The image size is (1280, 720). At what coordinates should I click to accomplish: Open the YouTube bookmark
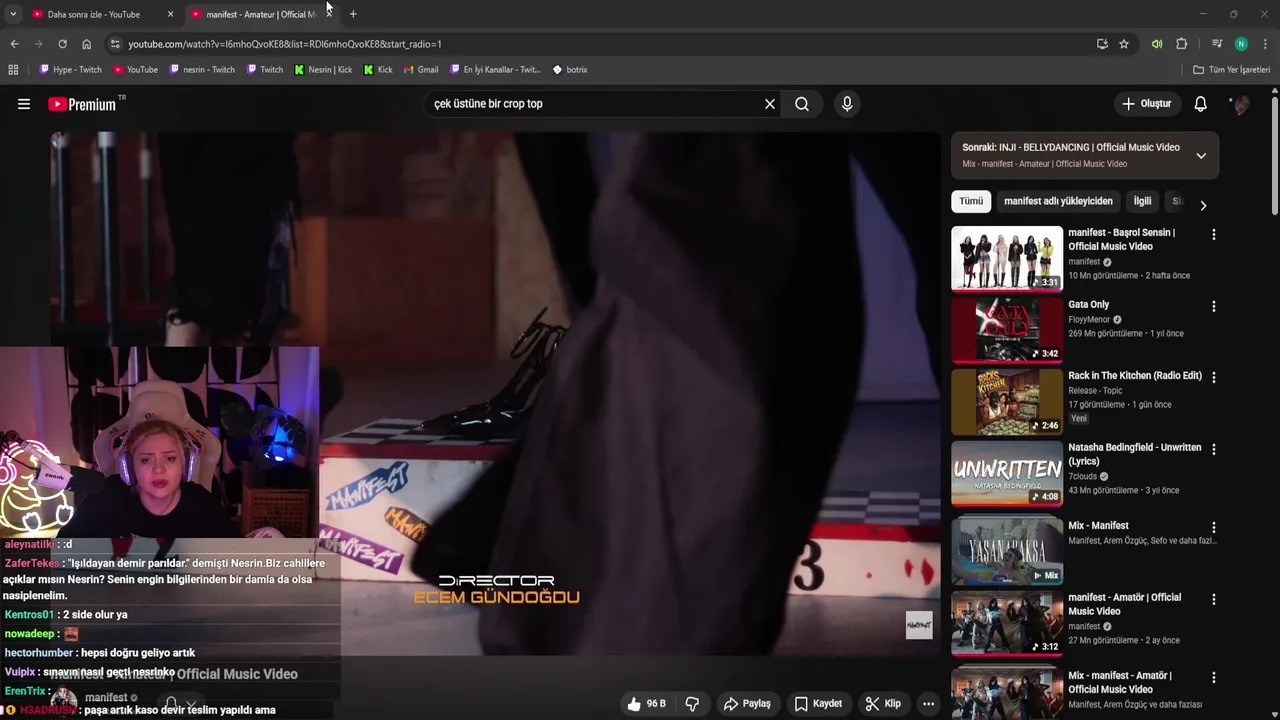coord(135,70)
